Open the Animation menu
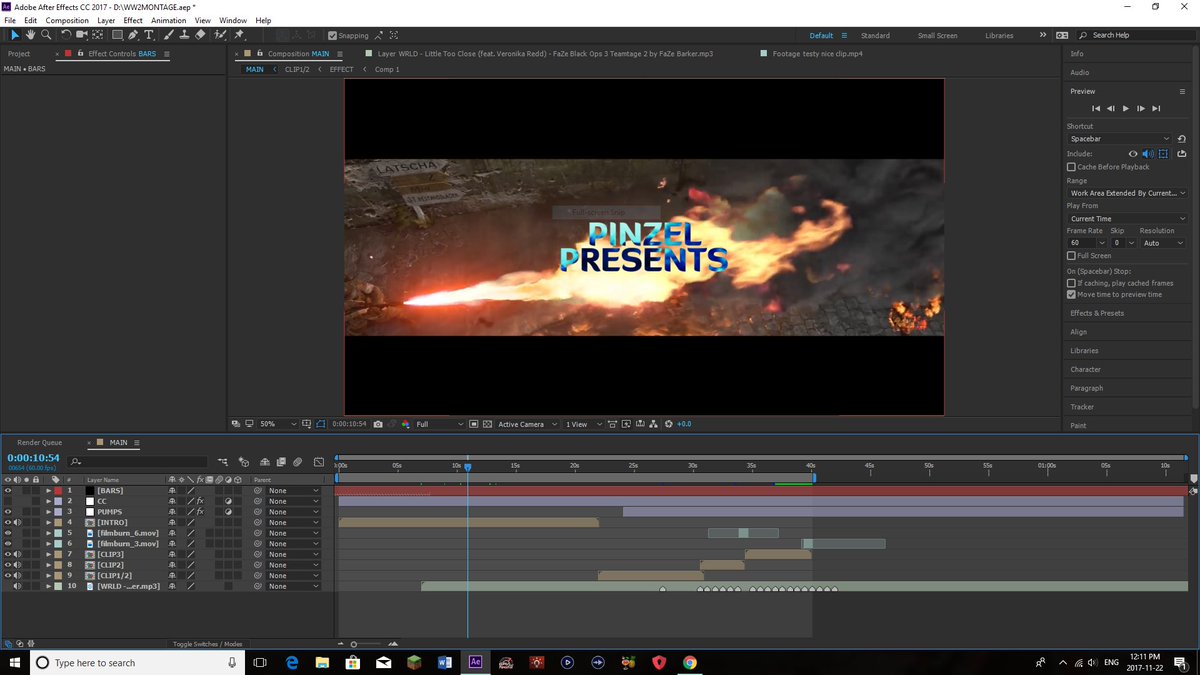 (x=168, y=20)
